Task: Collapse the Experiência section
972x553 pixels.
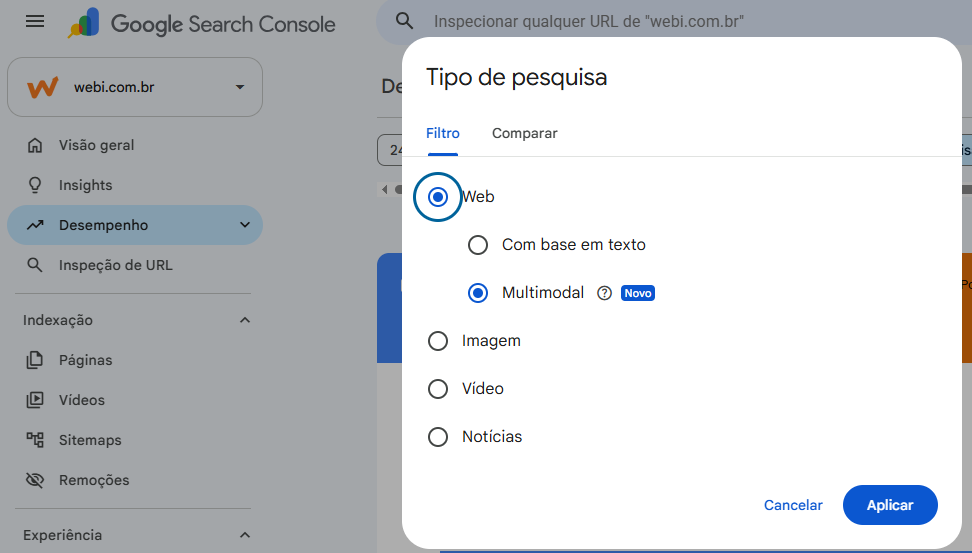Action: point(245,535)
